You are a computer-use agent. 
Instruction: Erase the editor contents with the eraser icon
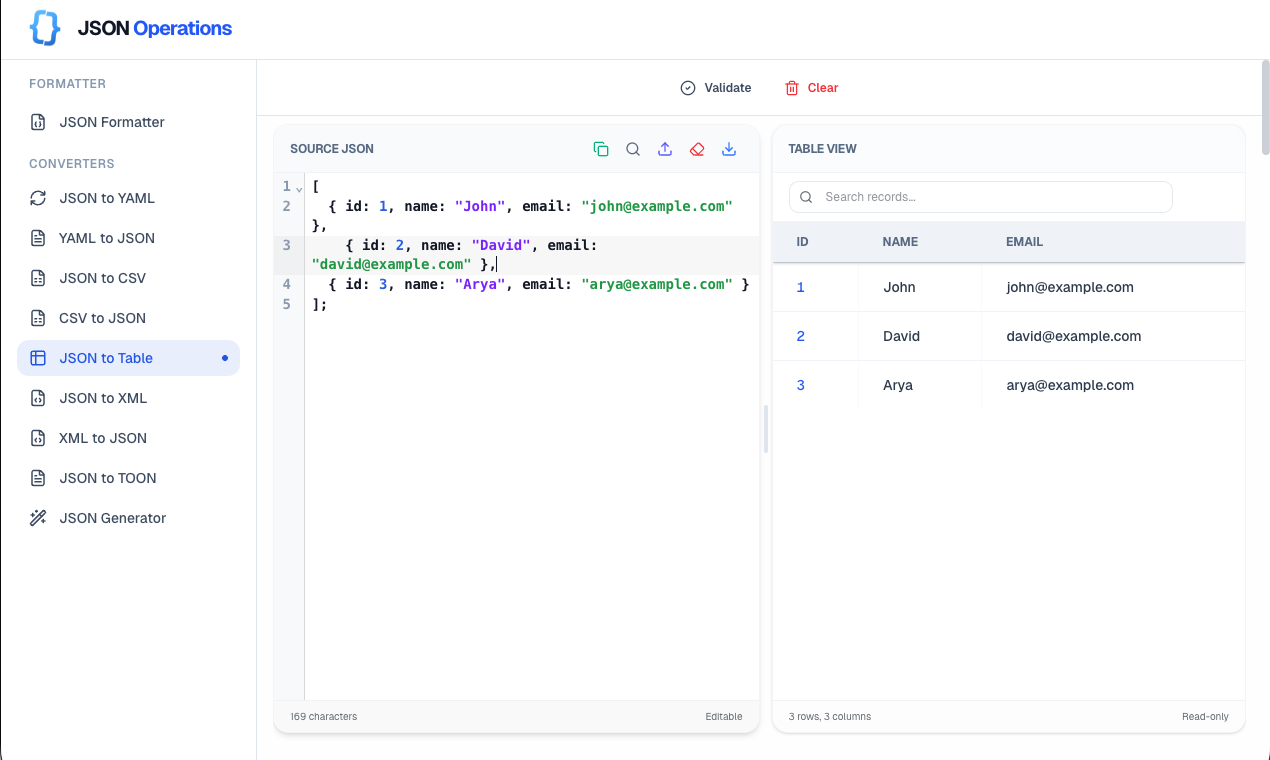pos(697,148)
